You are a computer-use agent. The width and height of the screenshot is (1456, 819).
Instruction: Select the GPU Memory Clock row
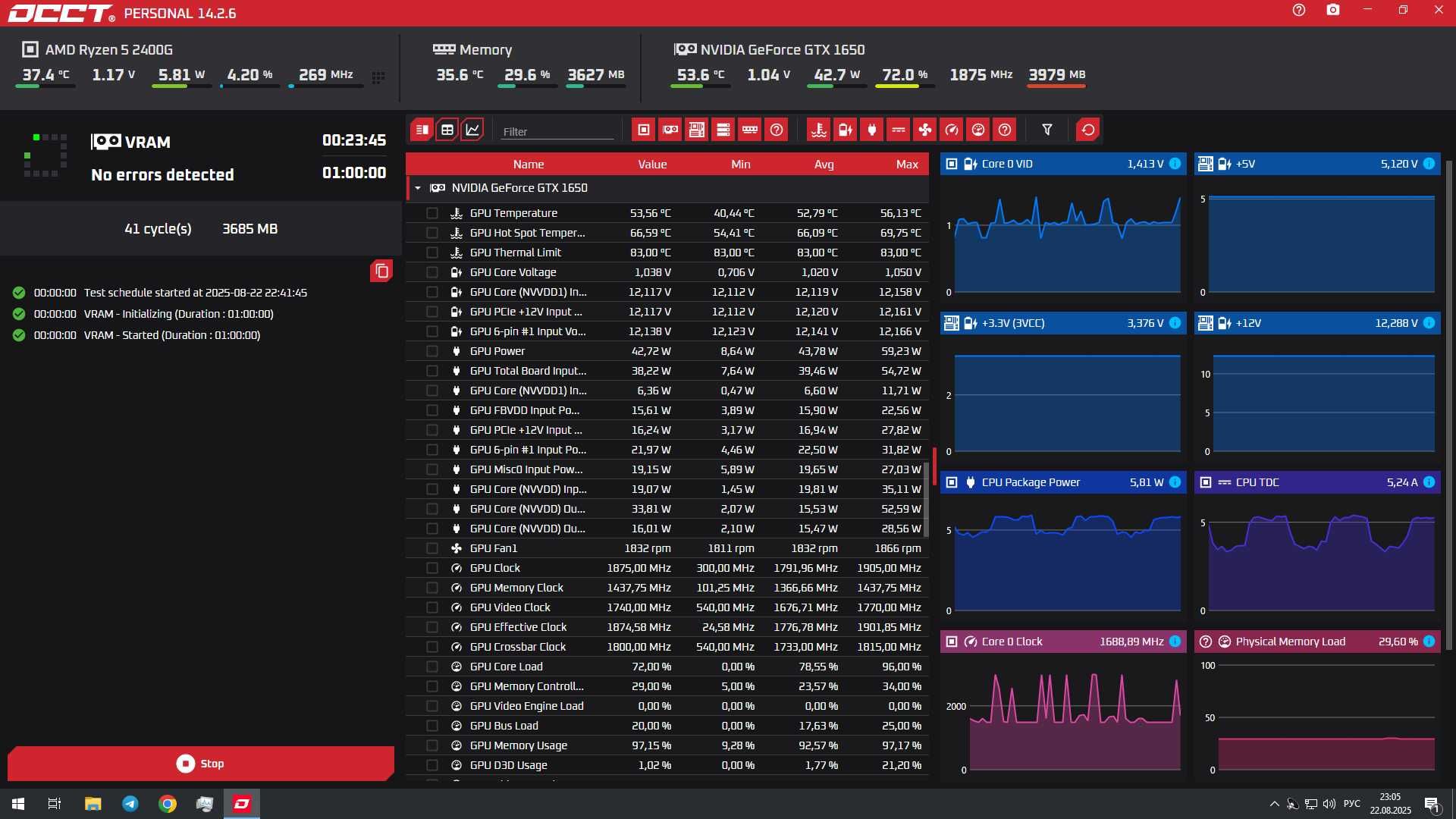[667, 588]
